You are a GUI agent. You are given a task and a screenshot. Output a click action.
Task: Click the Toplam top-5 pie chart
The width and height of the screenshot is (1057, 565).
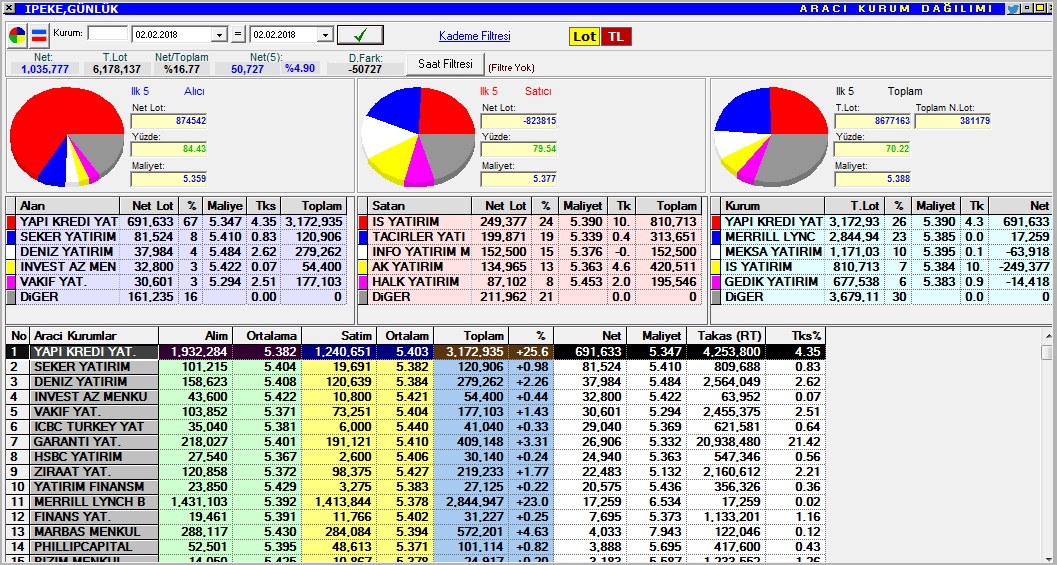(771, 137)
